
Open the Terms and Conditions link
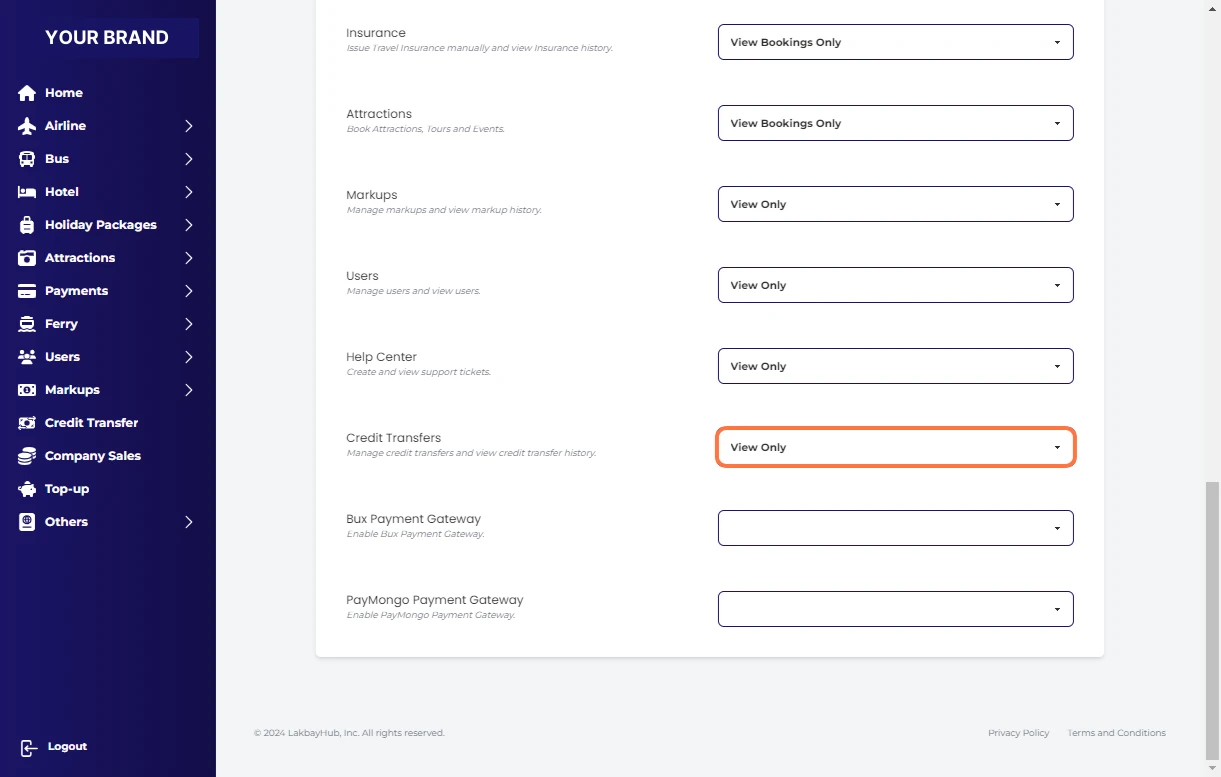pyautogui.click(x=1116, y=733)
